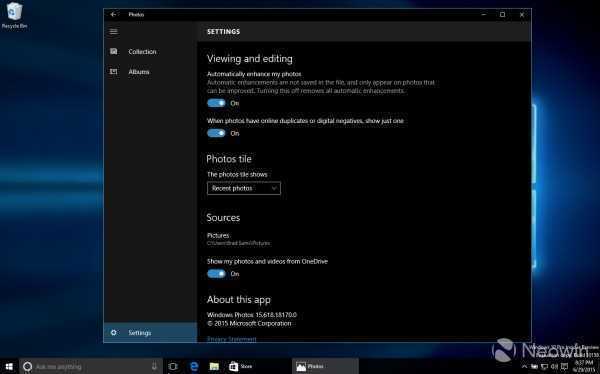600x374 pixels.
Task: Click the volume icon in system tray
Action: coord(554,367)
